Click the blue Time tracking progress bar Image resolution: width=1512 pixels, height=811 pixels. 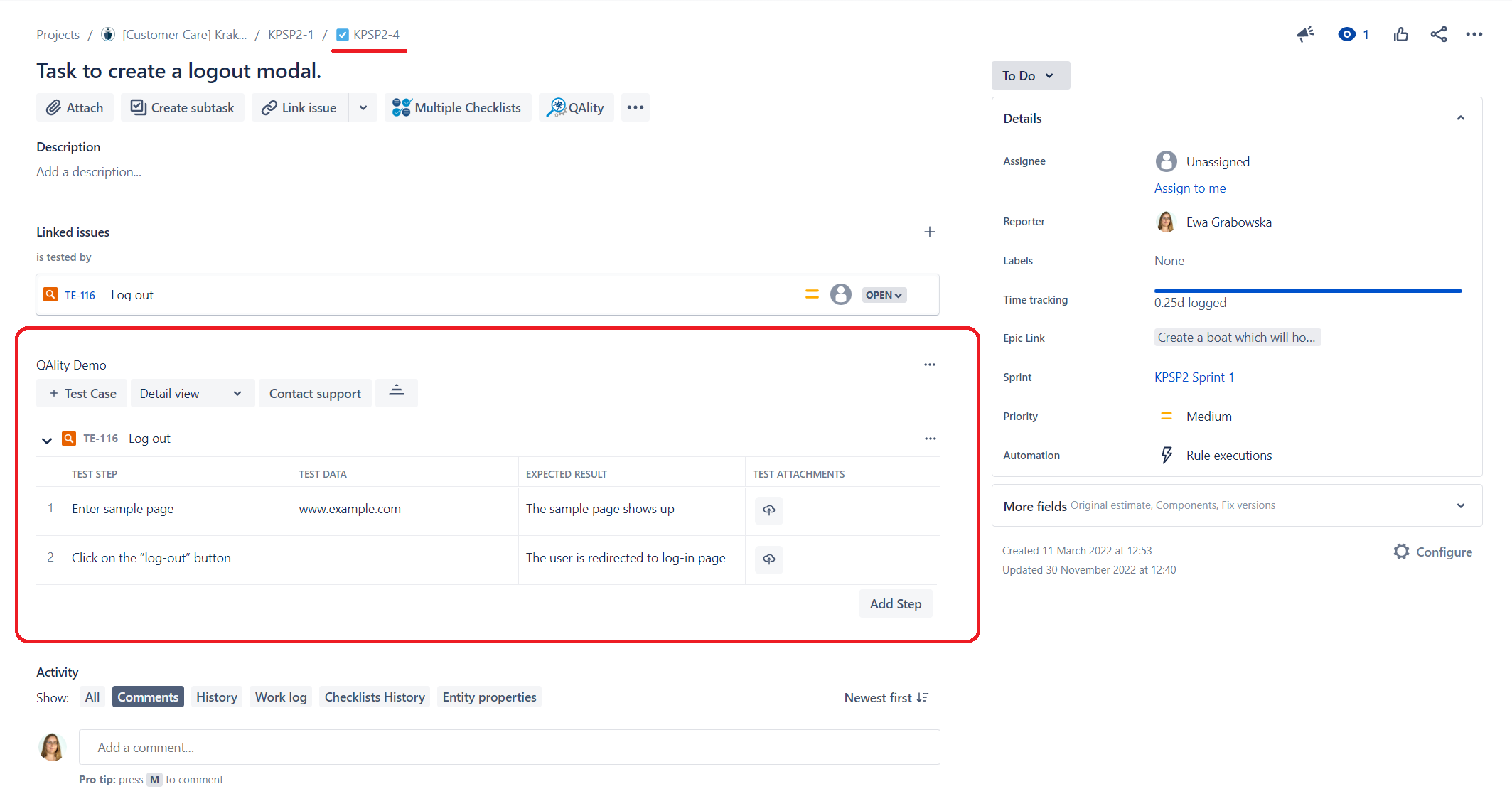(x=1307, y=291)
